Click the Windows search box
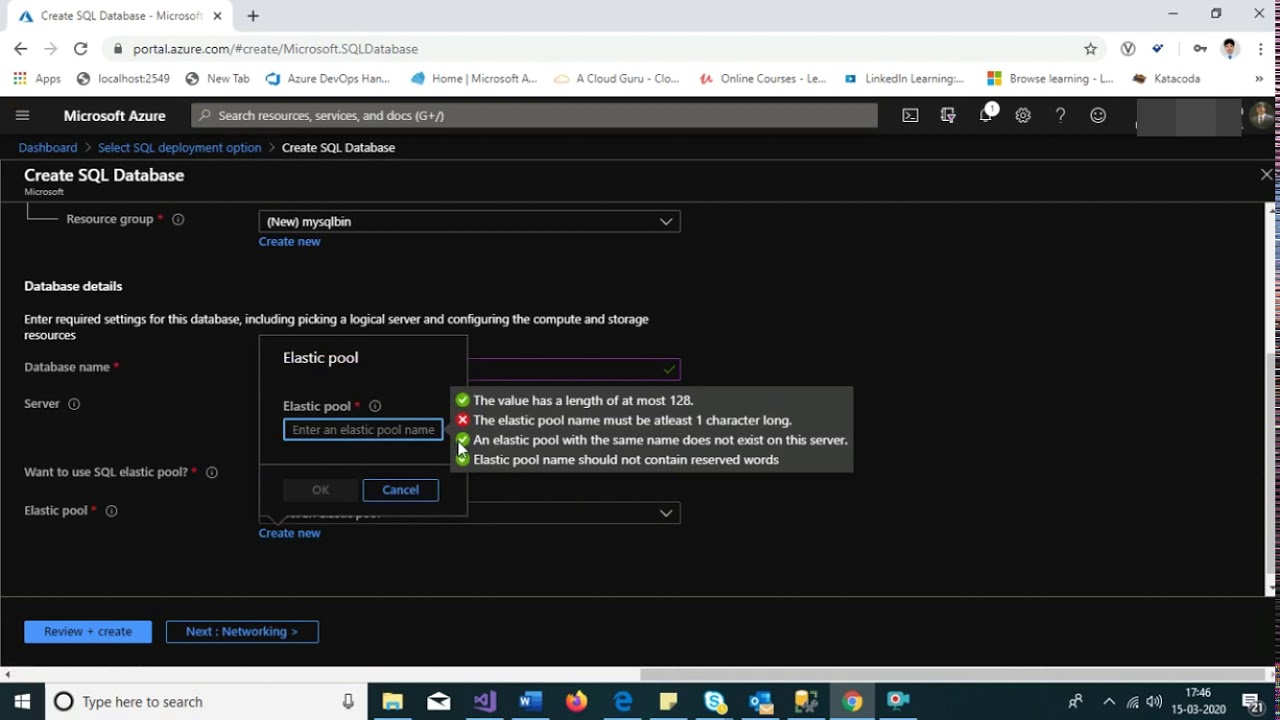Viewport: 1280px width, 720px height. pos(206,702)
